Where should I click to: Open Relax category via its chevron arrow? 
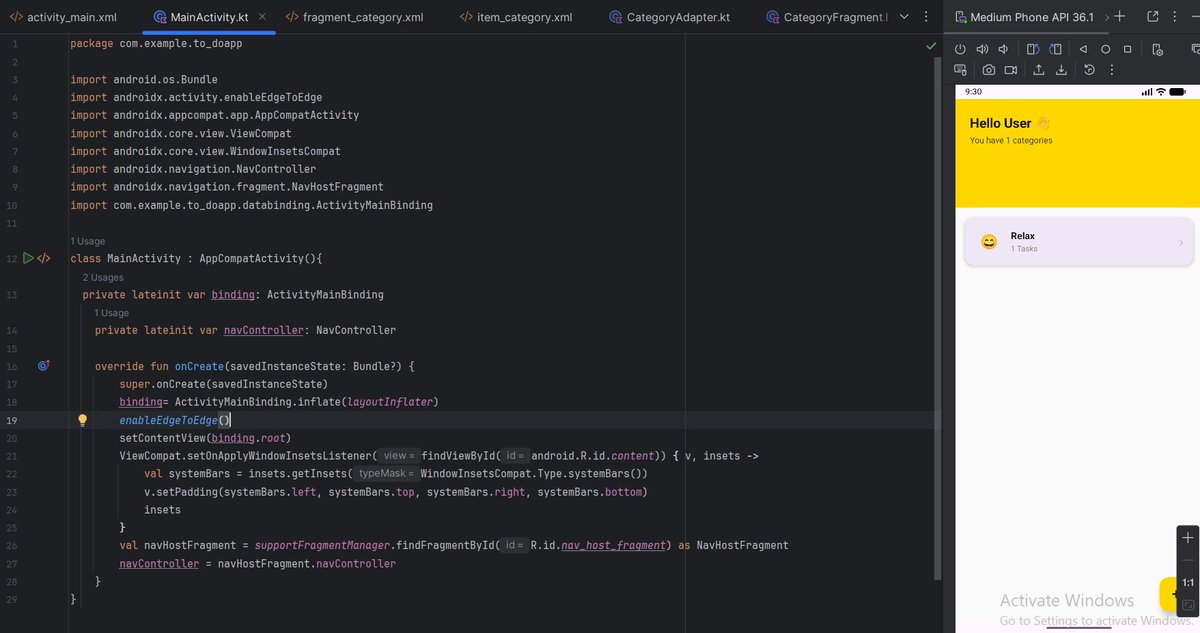click(1181, 243)
